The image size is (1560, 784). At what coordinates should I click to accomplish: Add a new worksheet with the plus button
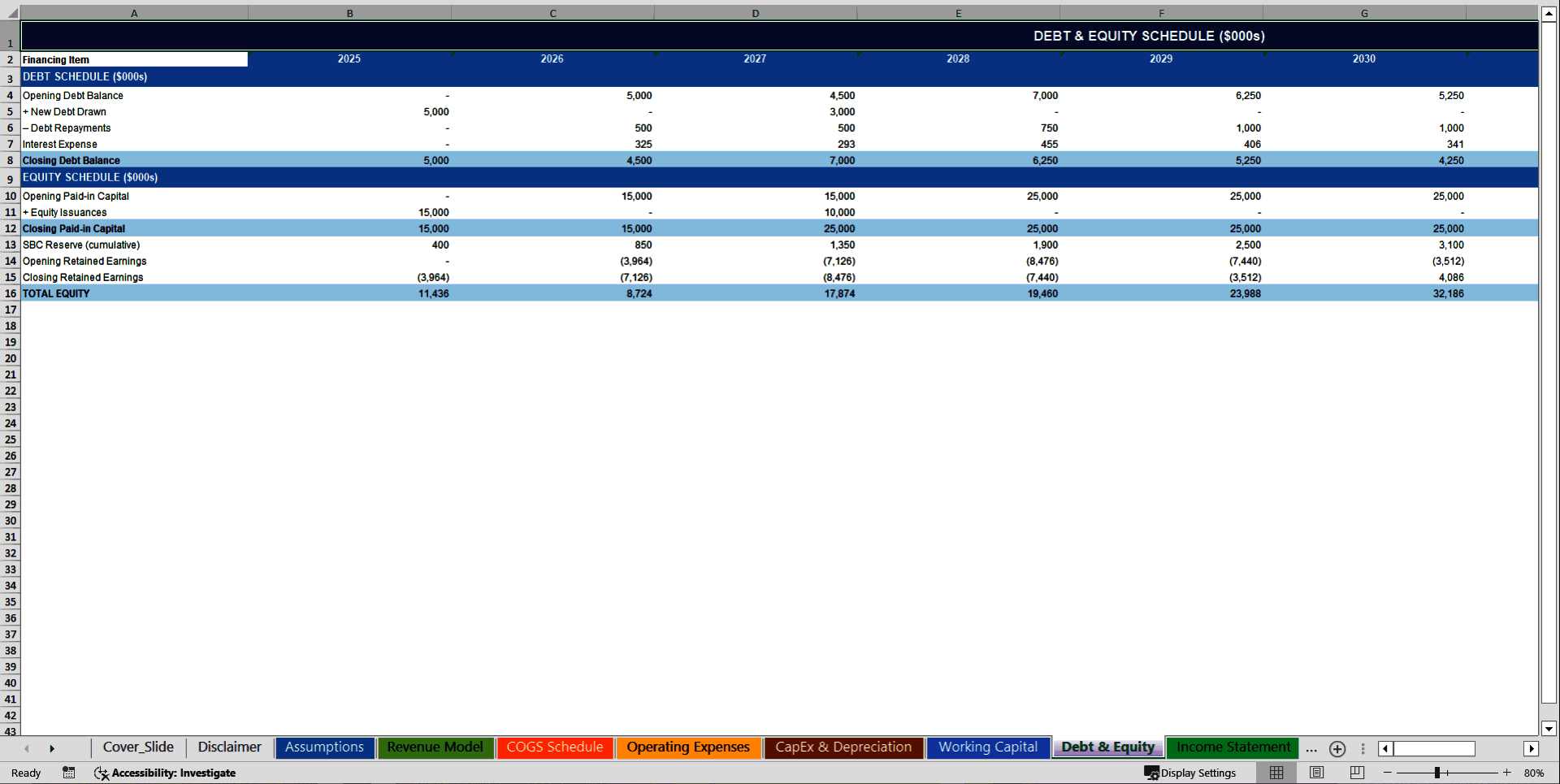tap(1337, 748)
